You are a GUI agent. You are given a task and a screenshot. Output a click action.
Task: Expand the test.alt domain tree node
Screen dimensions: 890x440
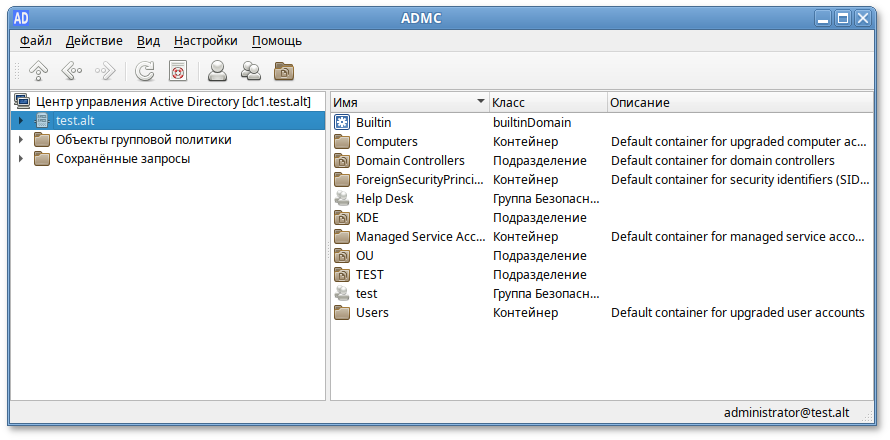pos(20,121)
